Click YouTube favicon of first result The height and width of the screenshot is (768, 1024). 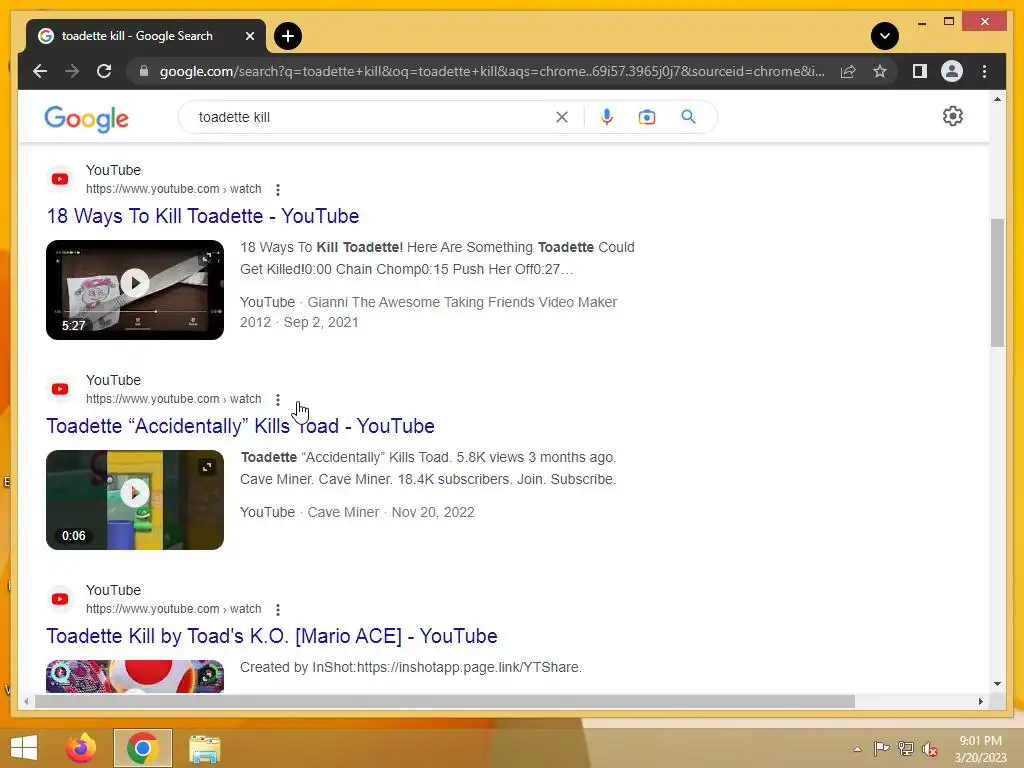pos(60,179)
